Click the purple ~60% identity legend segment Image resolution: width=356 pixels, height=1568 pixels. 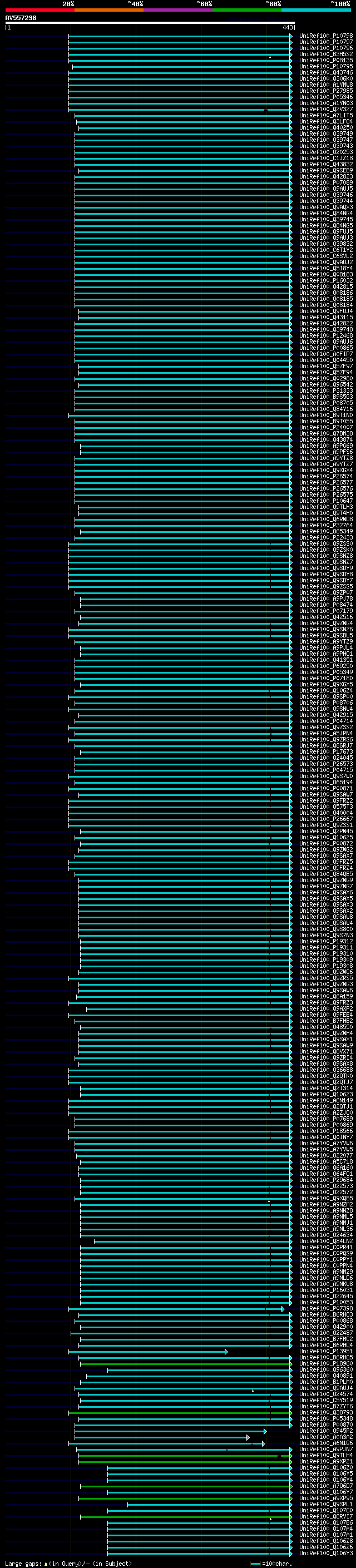point(177,10)
